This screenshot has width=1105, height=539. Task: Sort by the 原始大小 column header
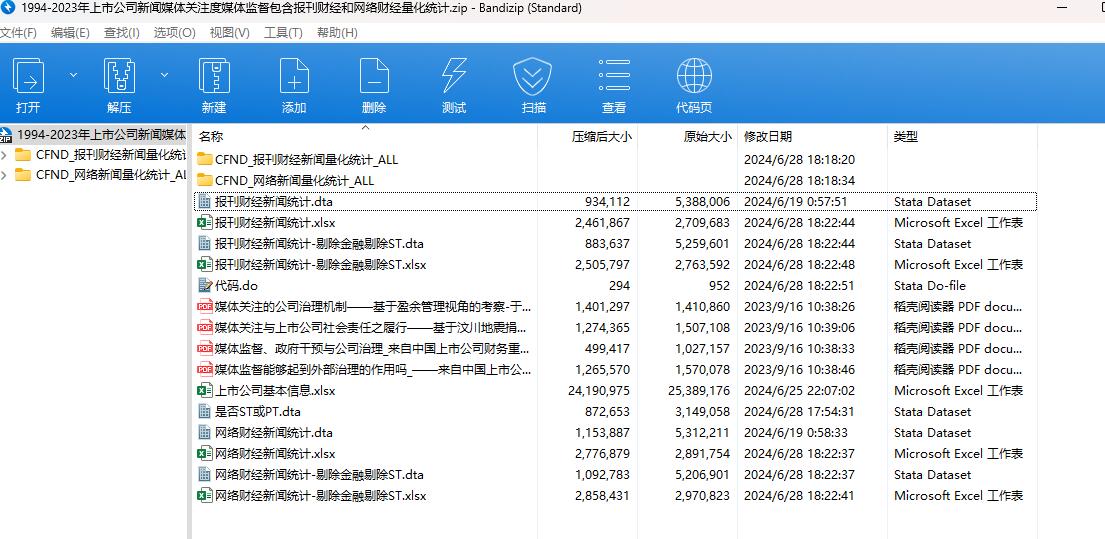(708, 137)
